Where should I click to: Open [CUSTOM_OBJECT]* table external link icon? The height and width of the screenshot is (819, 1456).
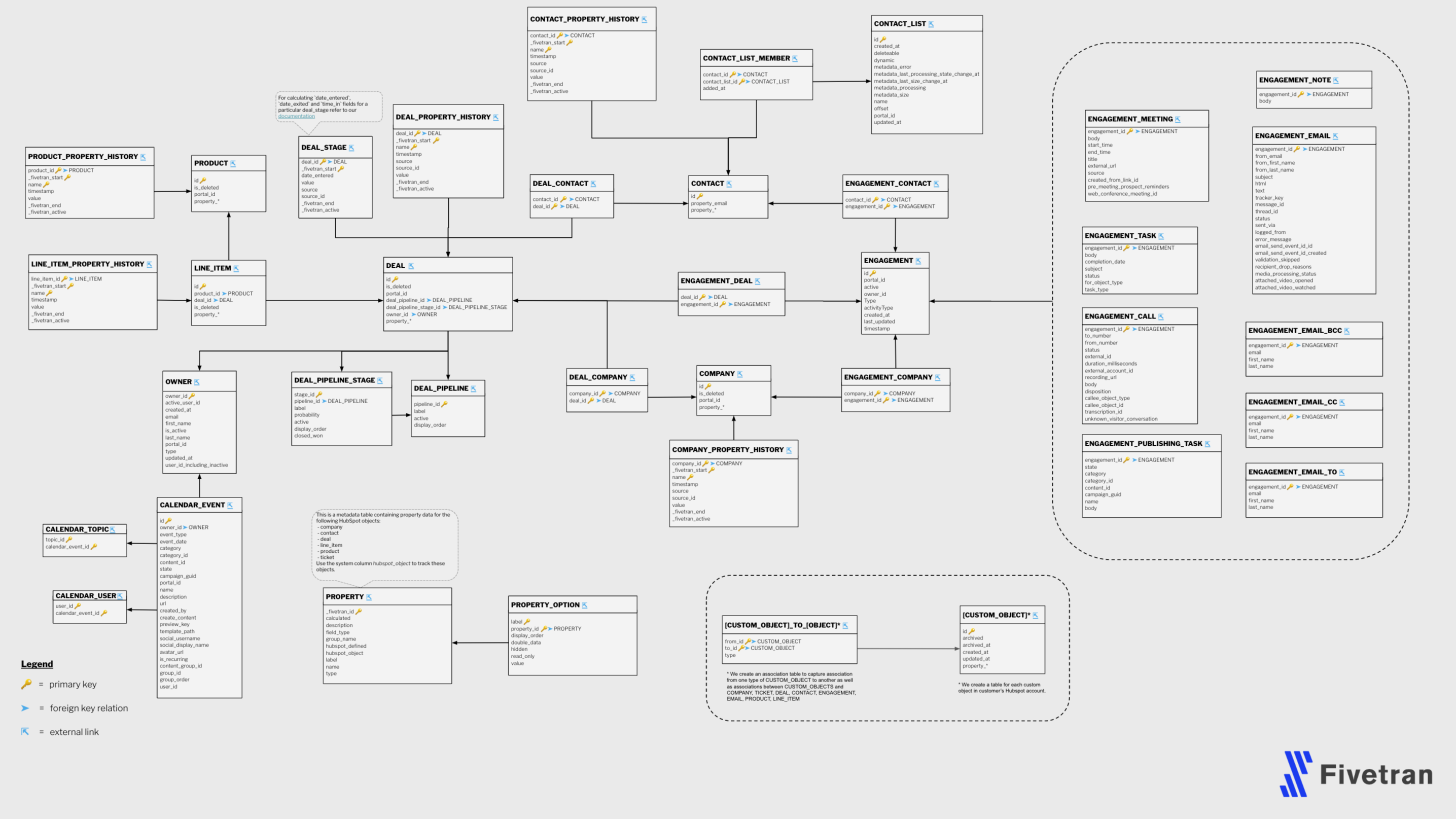point(1036,616)
